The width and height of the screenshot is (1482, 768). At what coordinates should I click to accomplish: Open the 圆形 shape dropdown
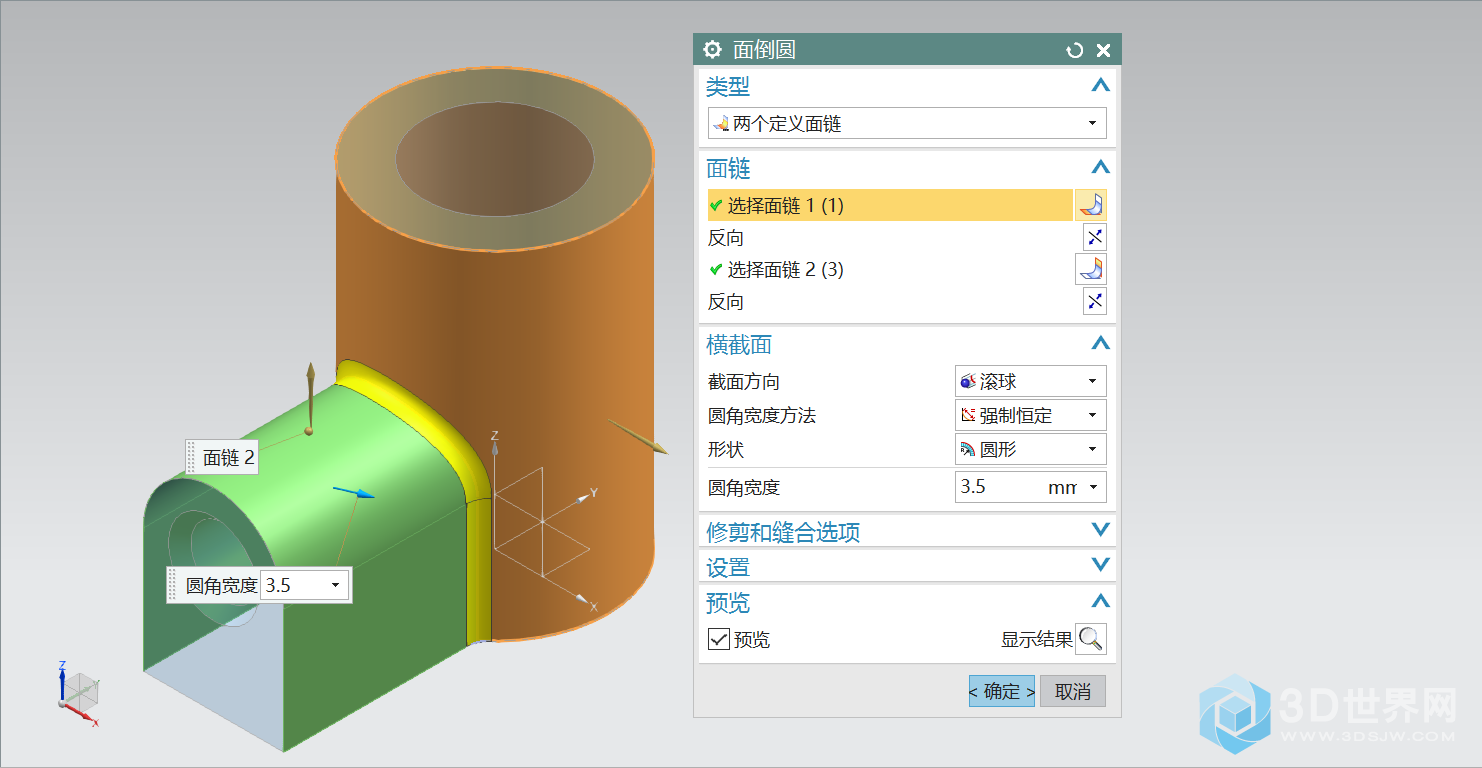[x=1031, y=449]
